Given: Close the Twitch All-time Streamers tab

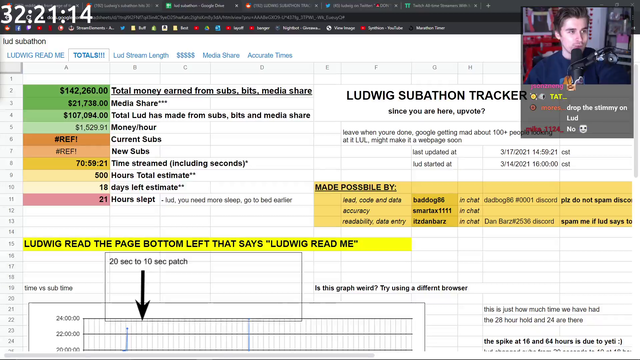Looking at the screenshot, I should (x=476, y=6).
